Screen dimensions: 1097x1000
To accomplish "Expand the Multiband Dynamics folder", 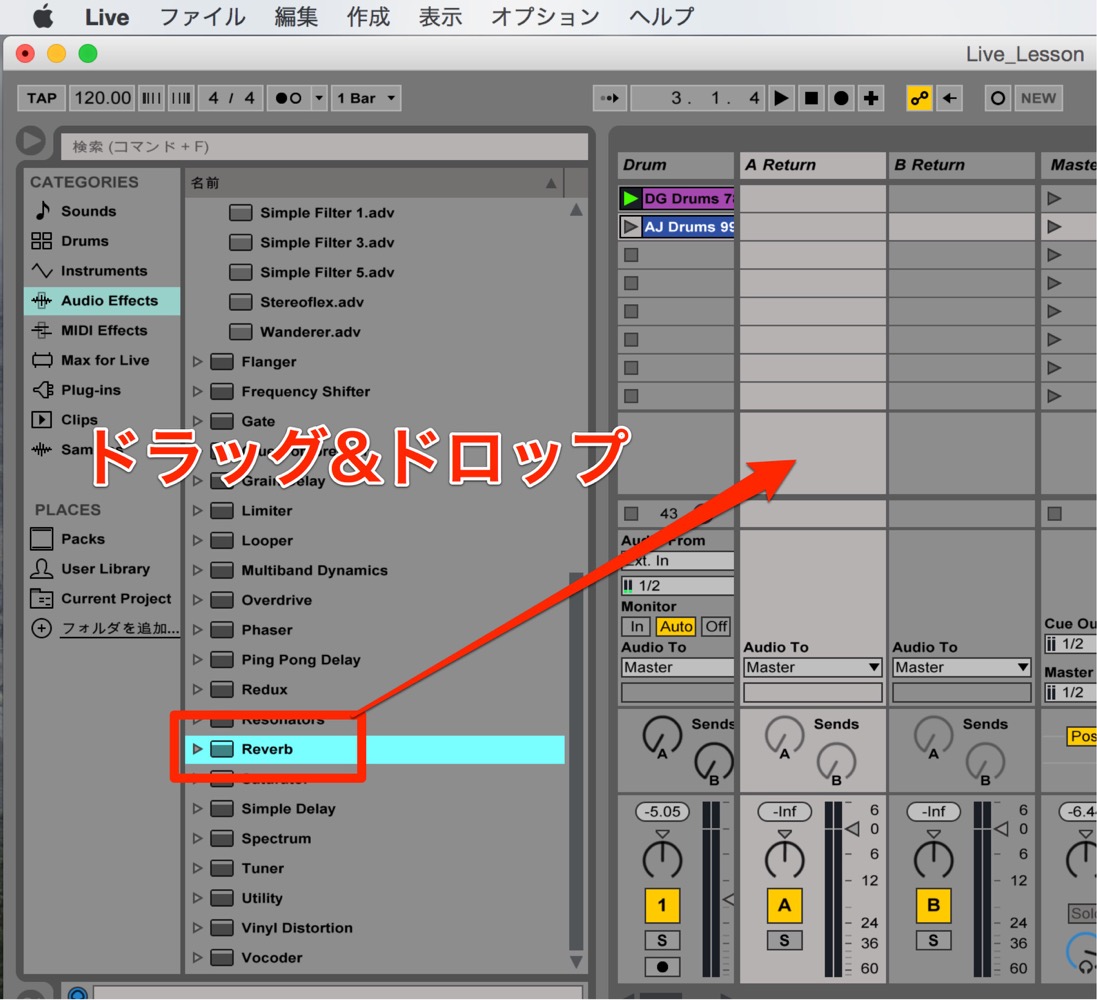I will pos(197,570).
